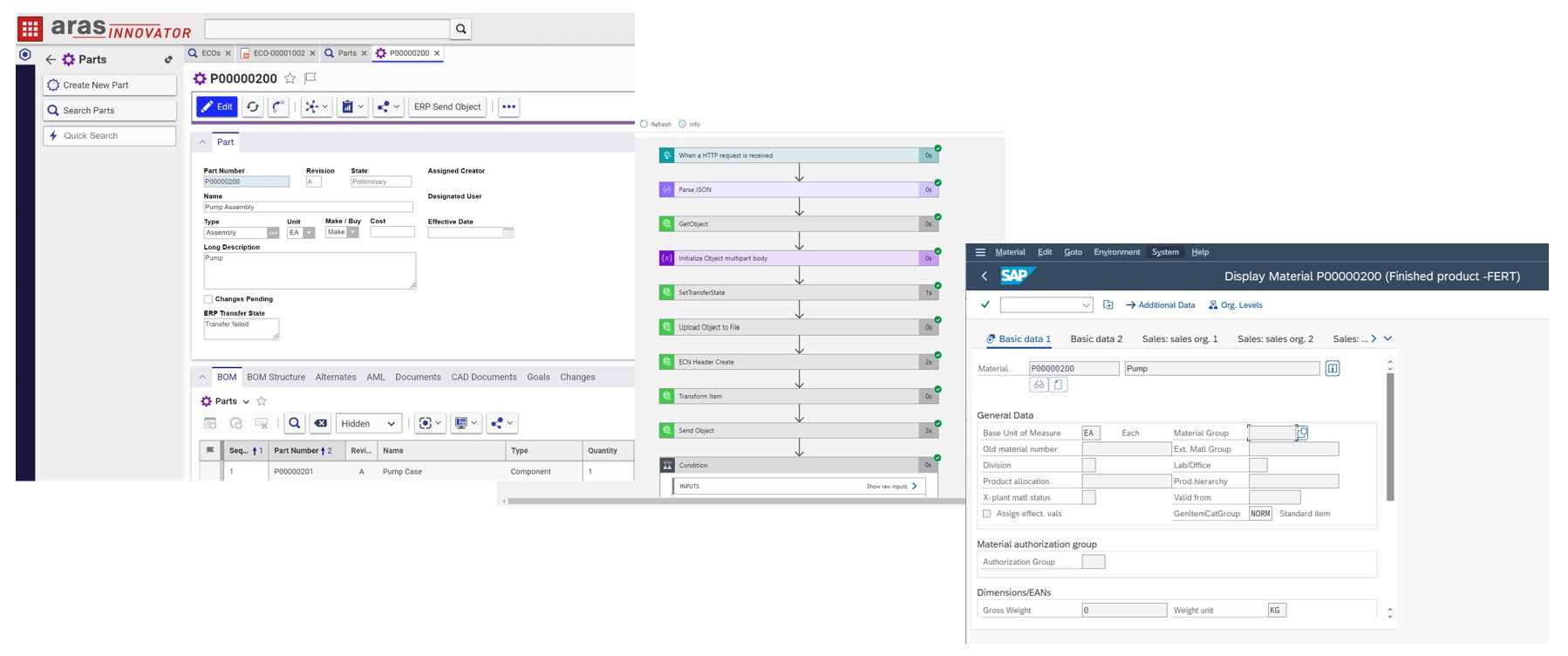1568x656 pixels.
Task: Go back with the arrow beside Parts heading
Action: (x=51, y=59)
